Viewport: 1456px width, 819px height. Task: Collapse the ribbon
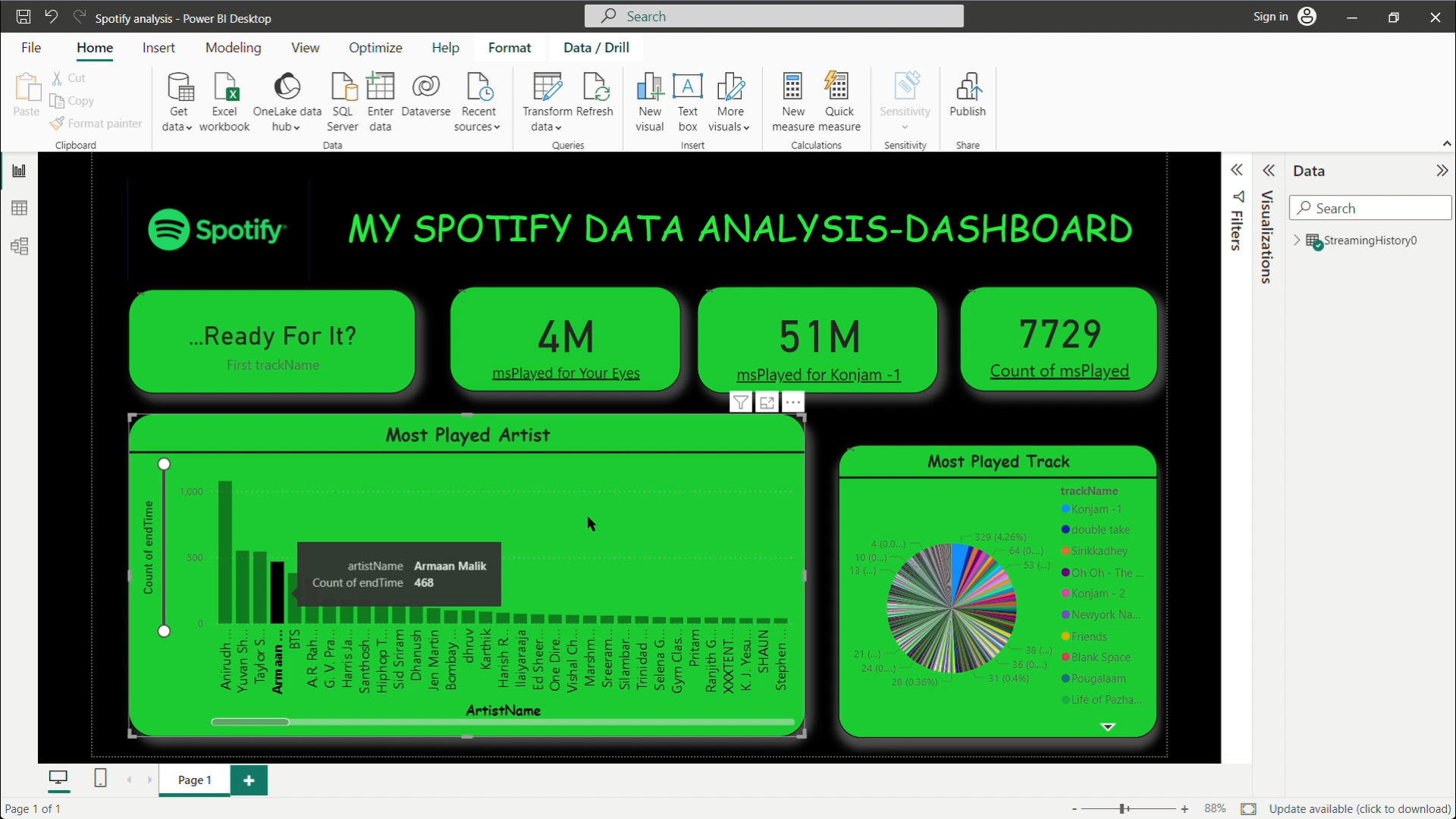coord(1446,143)
